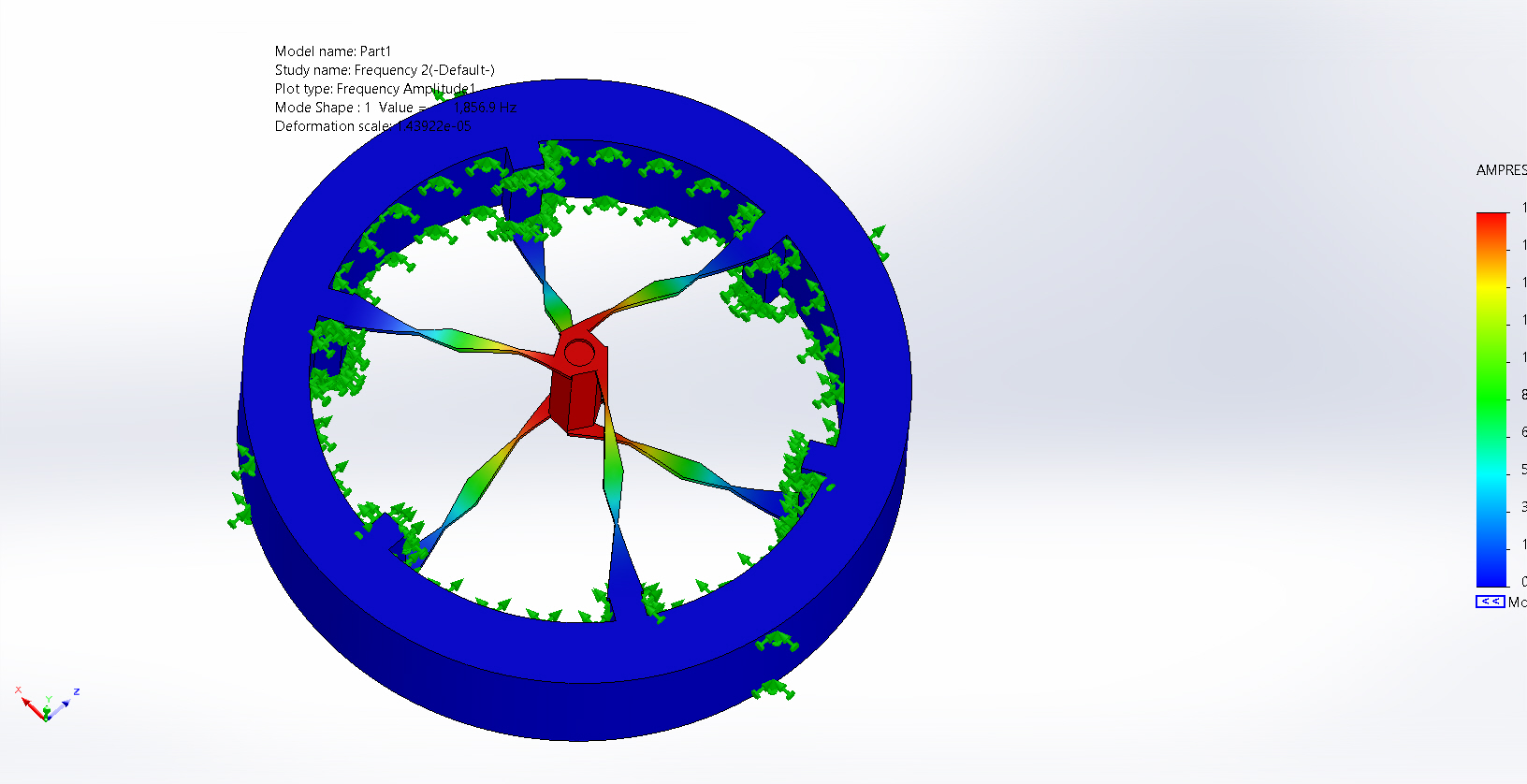Click the "Deformation scale" annotation
Viewport: 1527px width, 784px height.
373,126
